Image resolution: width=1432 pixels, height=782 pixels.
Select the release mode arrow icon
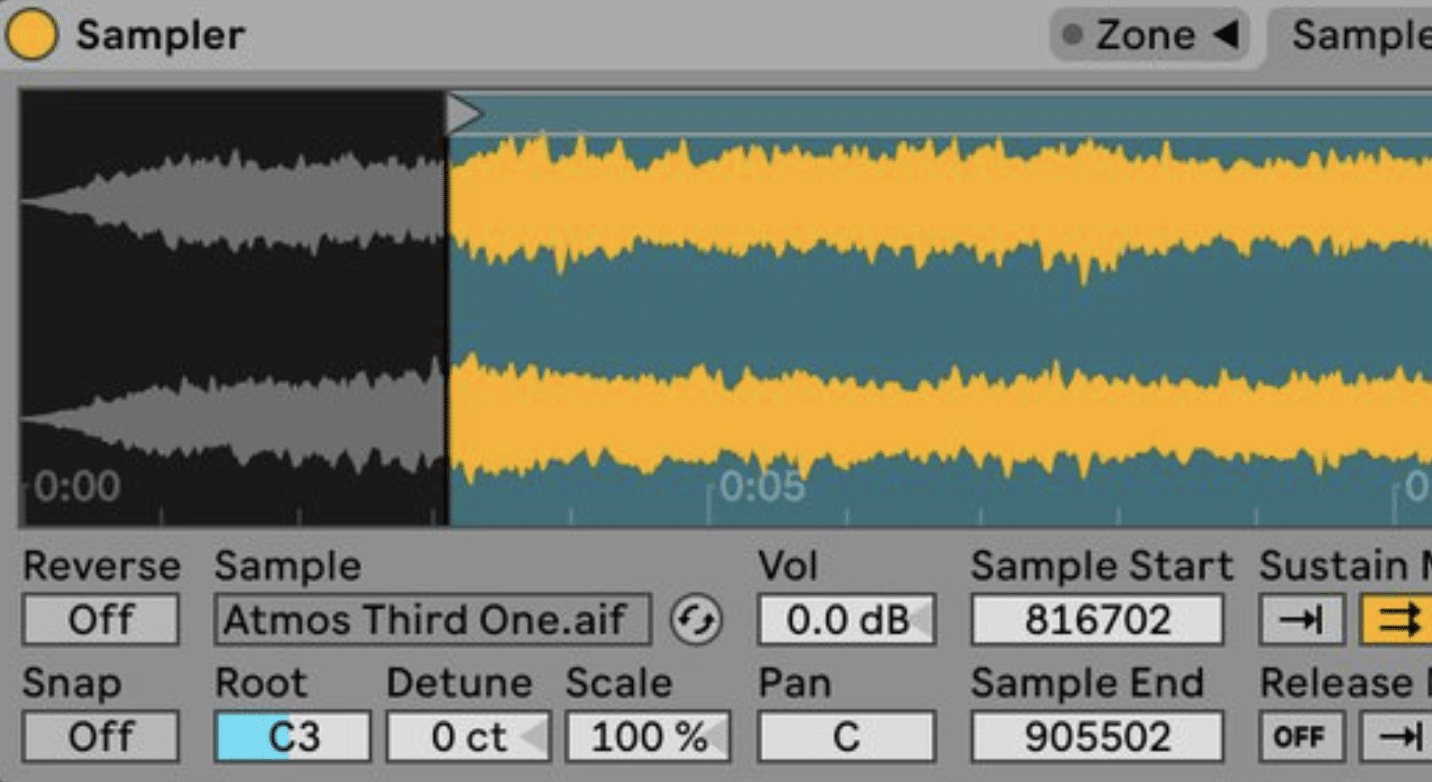[1396, 737]
